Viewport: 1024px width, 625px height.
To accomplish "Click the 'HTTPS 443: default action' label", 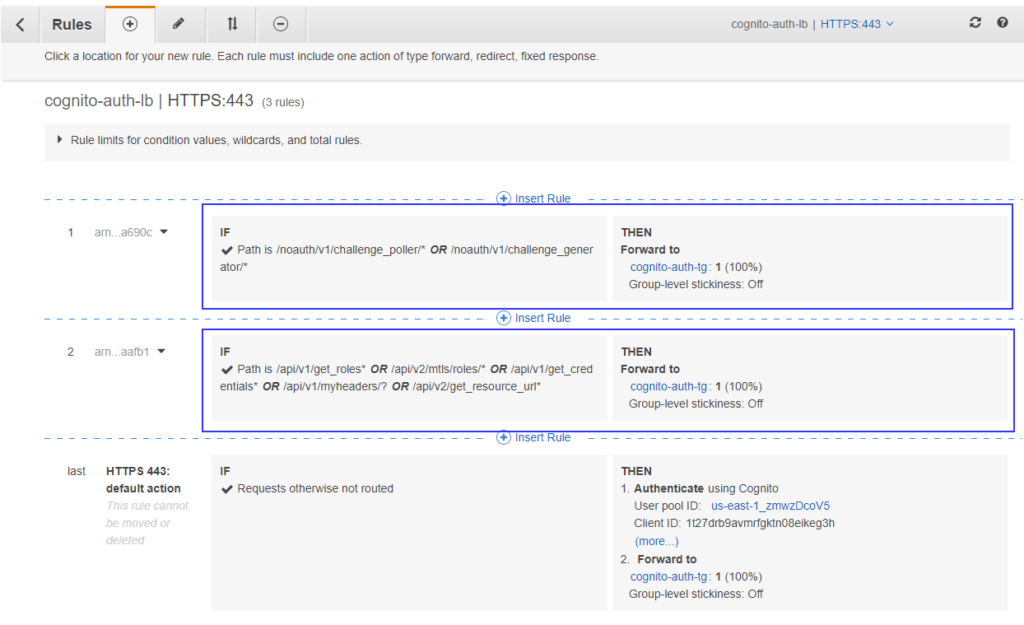I will pos(144,480).
